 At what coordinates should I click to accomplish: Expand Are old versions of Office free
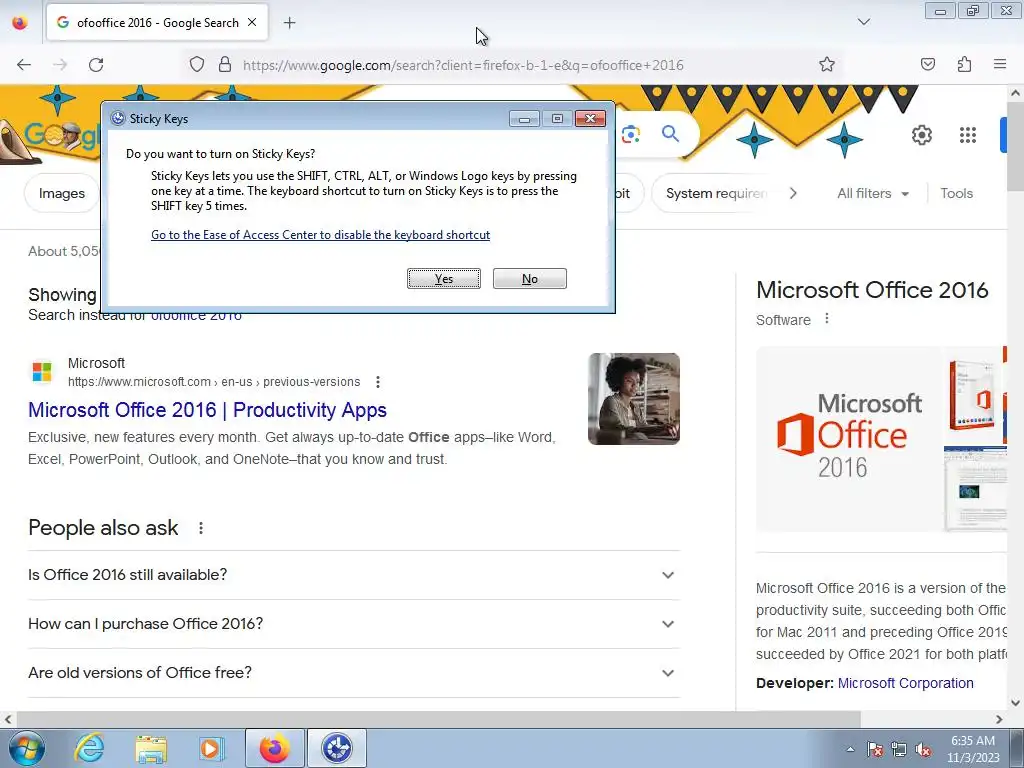pos(354,673)
